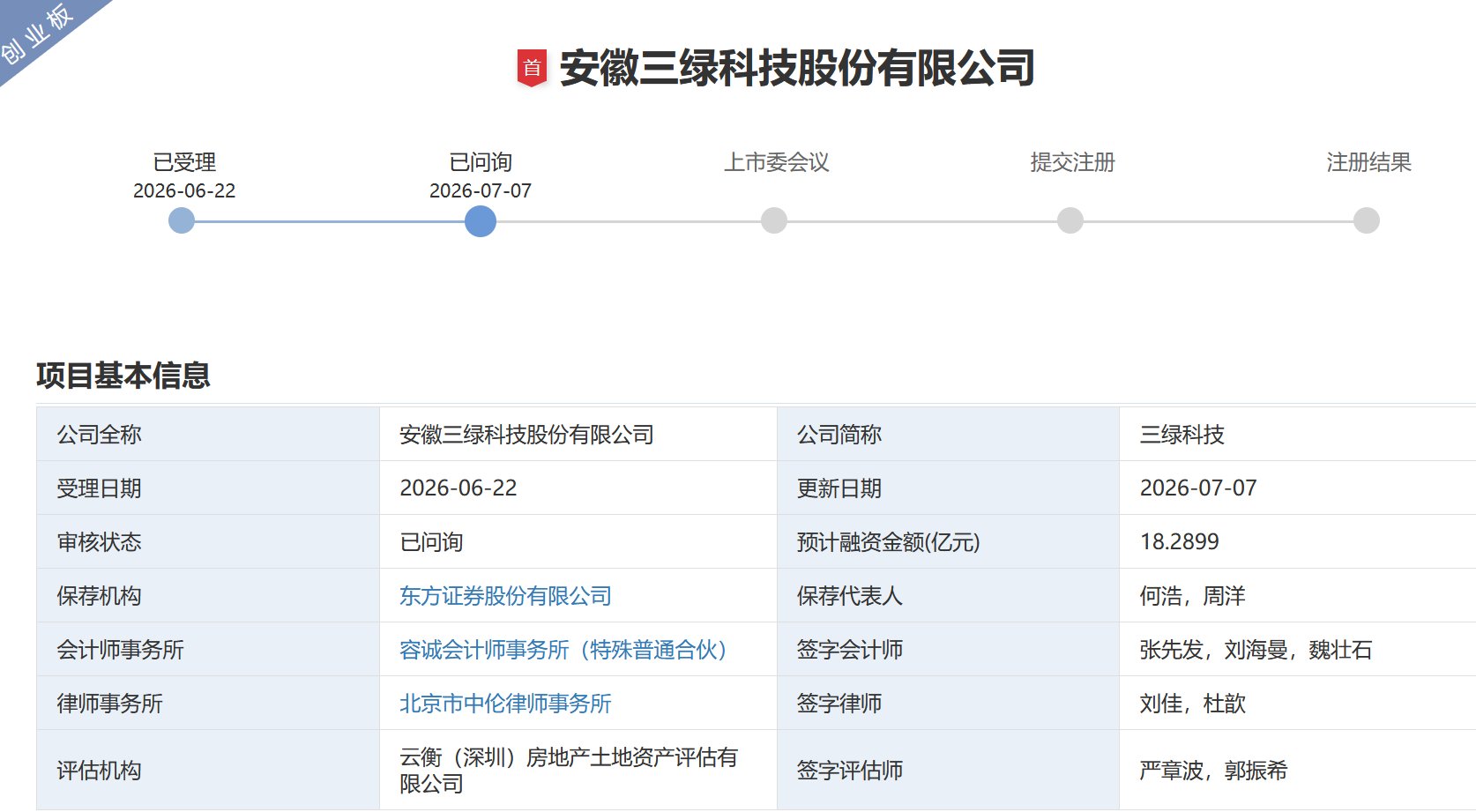Click the 签字律师 label cell
Viewport: 1476px width, 812px height.
(948, 703)
